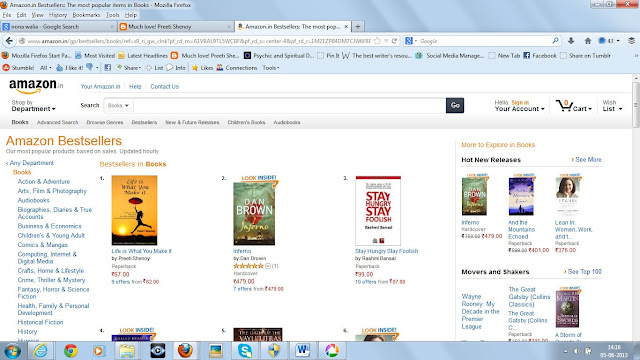Open the Life is What You Make it cover
Viewport: 640px width, 360px height.
point(134,210)
